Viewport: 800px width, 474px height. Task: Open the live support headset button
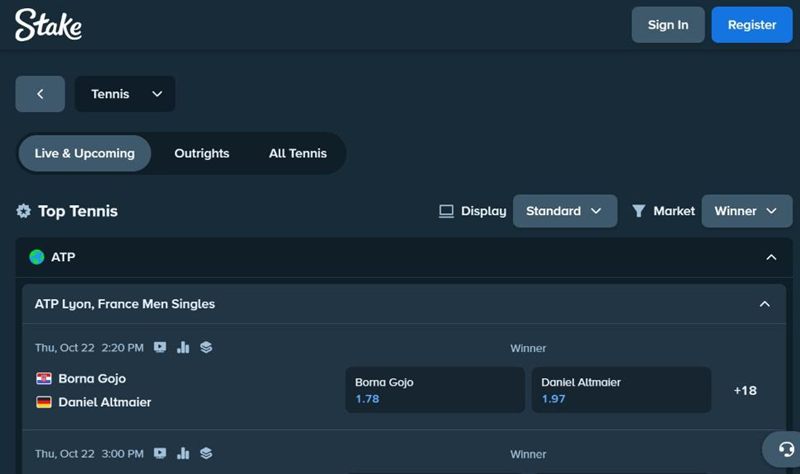click(784, 450)
